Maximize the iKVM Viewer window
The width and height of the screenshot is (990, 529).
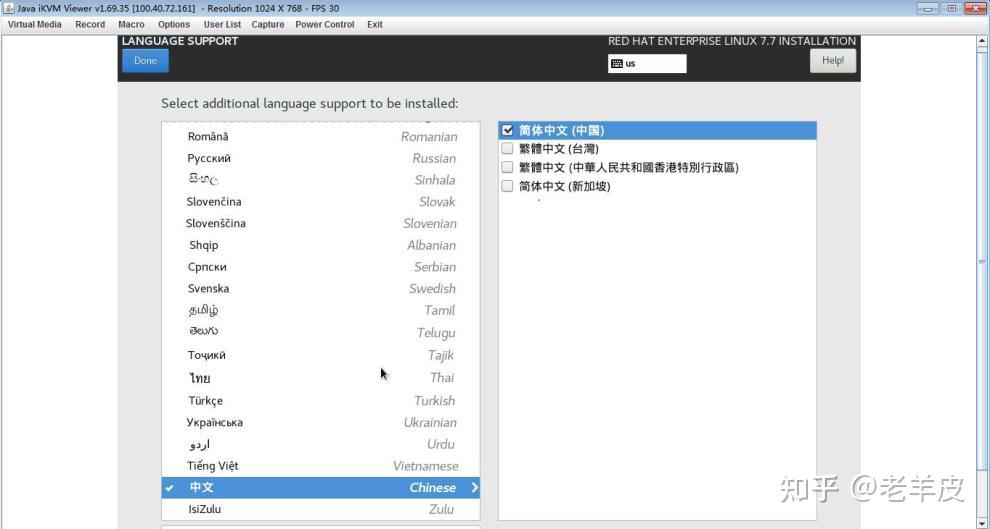click(951, 8)
